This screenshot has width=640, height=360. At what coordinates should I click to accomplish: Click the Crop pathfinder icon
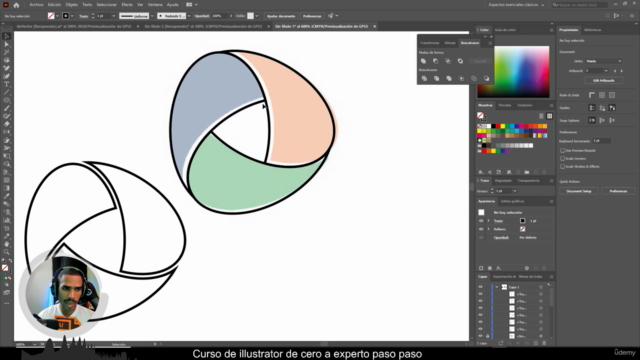click(462, 78)
